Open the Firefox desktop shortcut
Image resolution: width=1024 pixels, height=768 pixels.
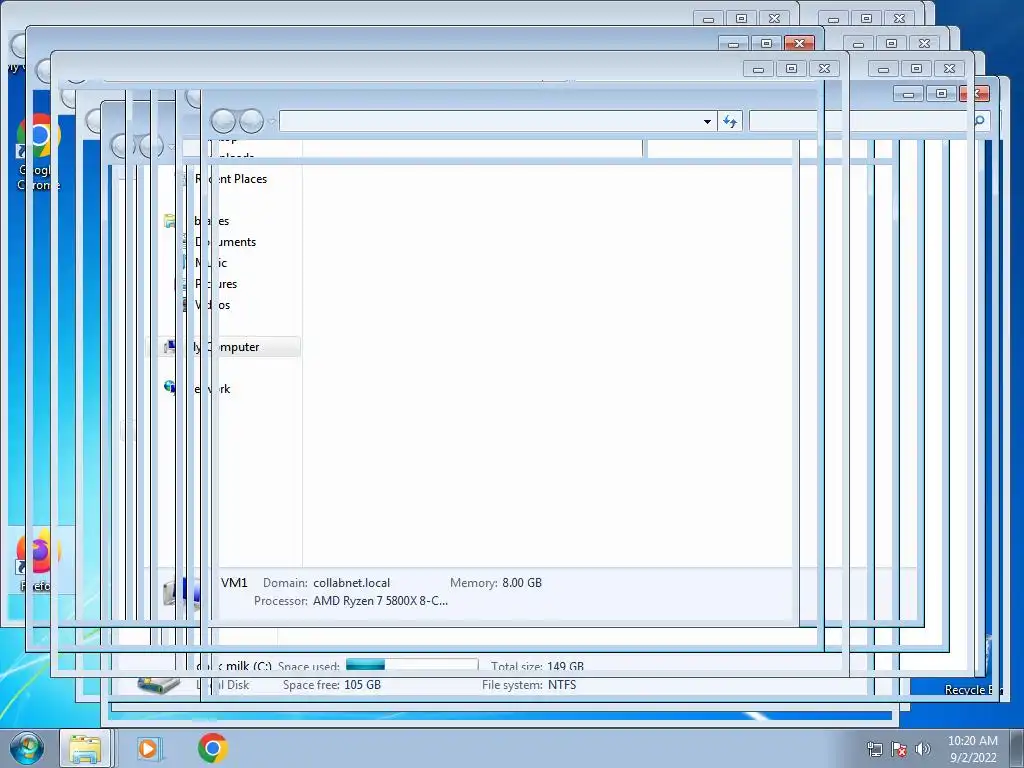(x=39, y=560)
